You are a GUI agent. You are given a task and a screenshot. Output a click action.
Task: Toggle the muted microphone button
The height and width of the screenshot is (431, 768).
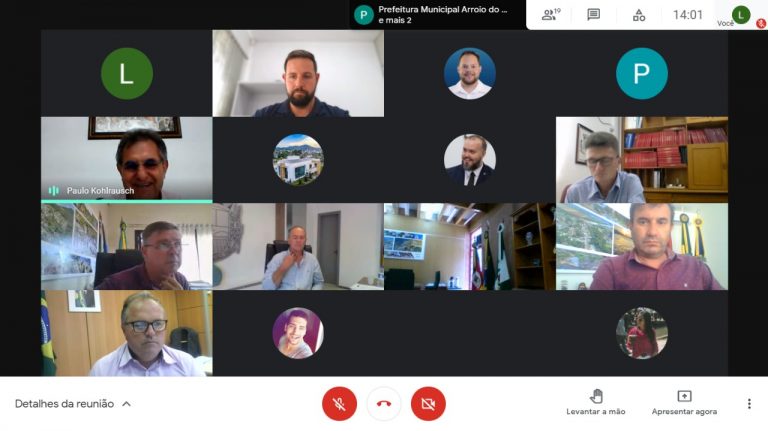[339, 404]
